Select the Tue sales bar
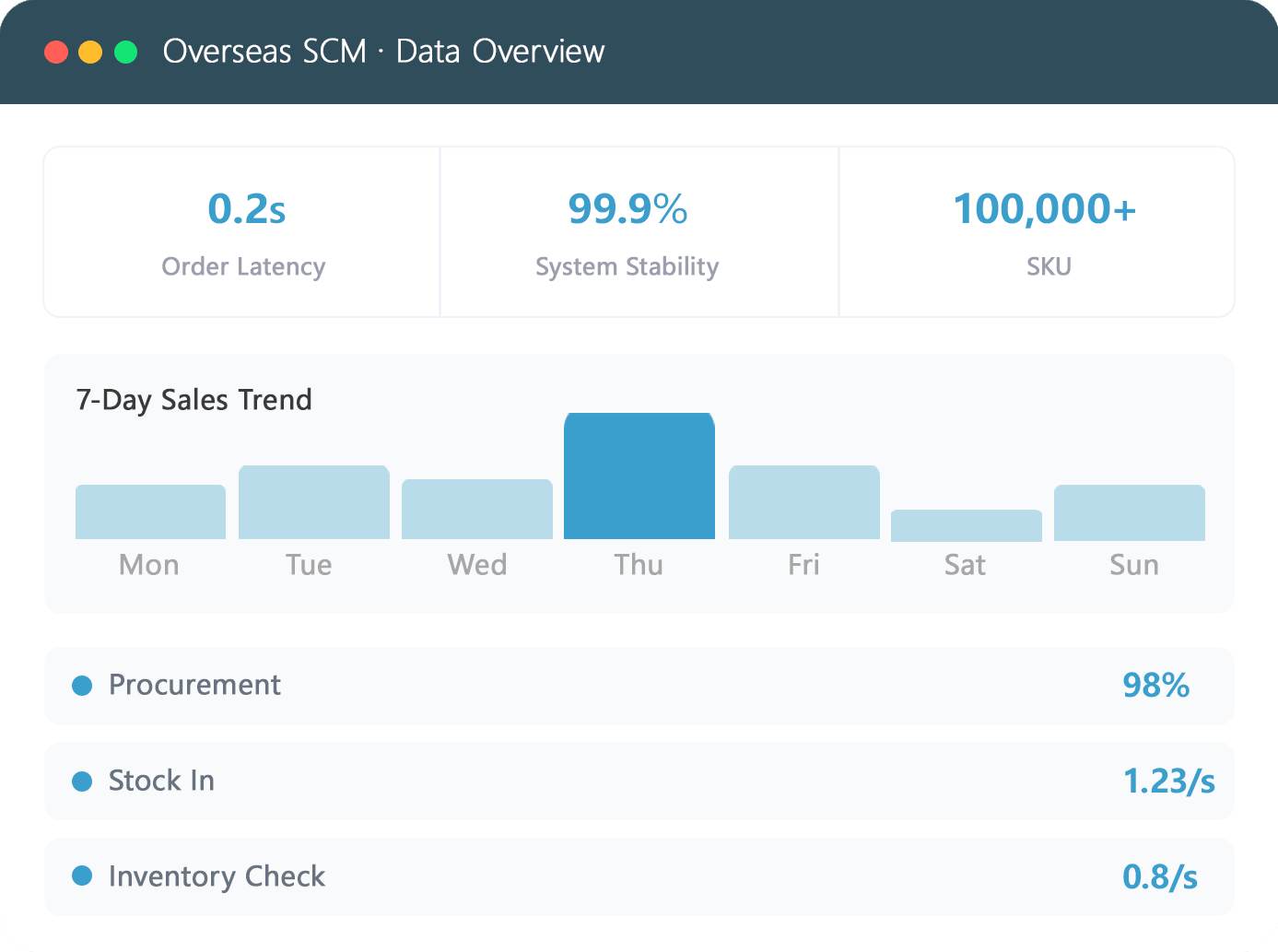1278x952 pixels. coord(314,502)
